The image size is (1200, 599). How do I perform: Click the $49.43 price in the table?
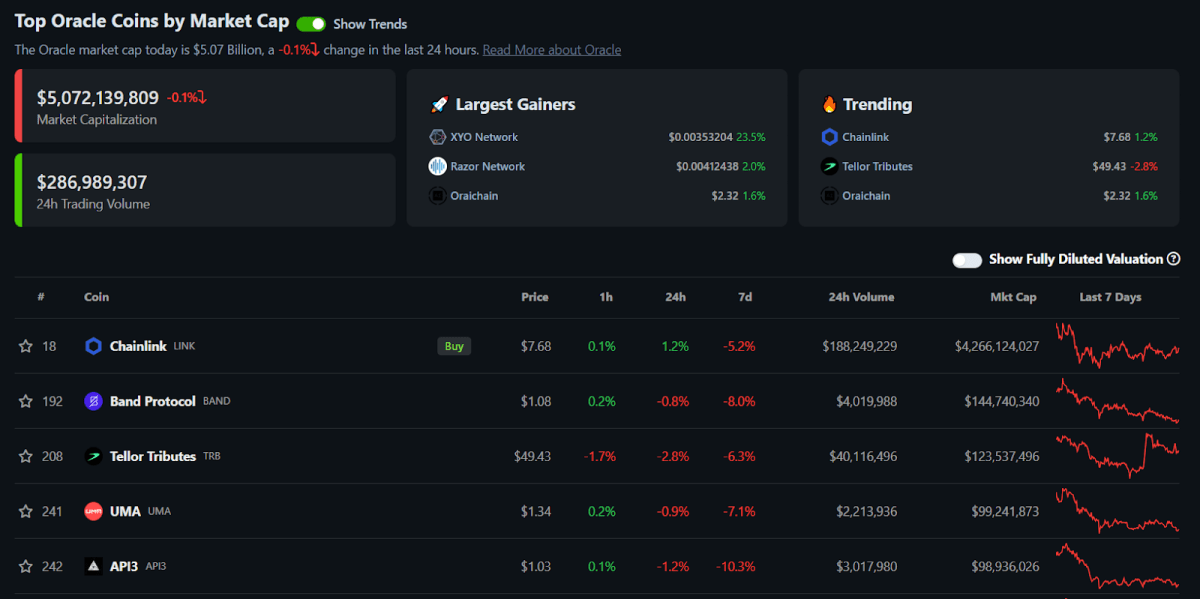532,456
